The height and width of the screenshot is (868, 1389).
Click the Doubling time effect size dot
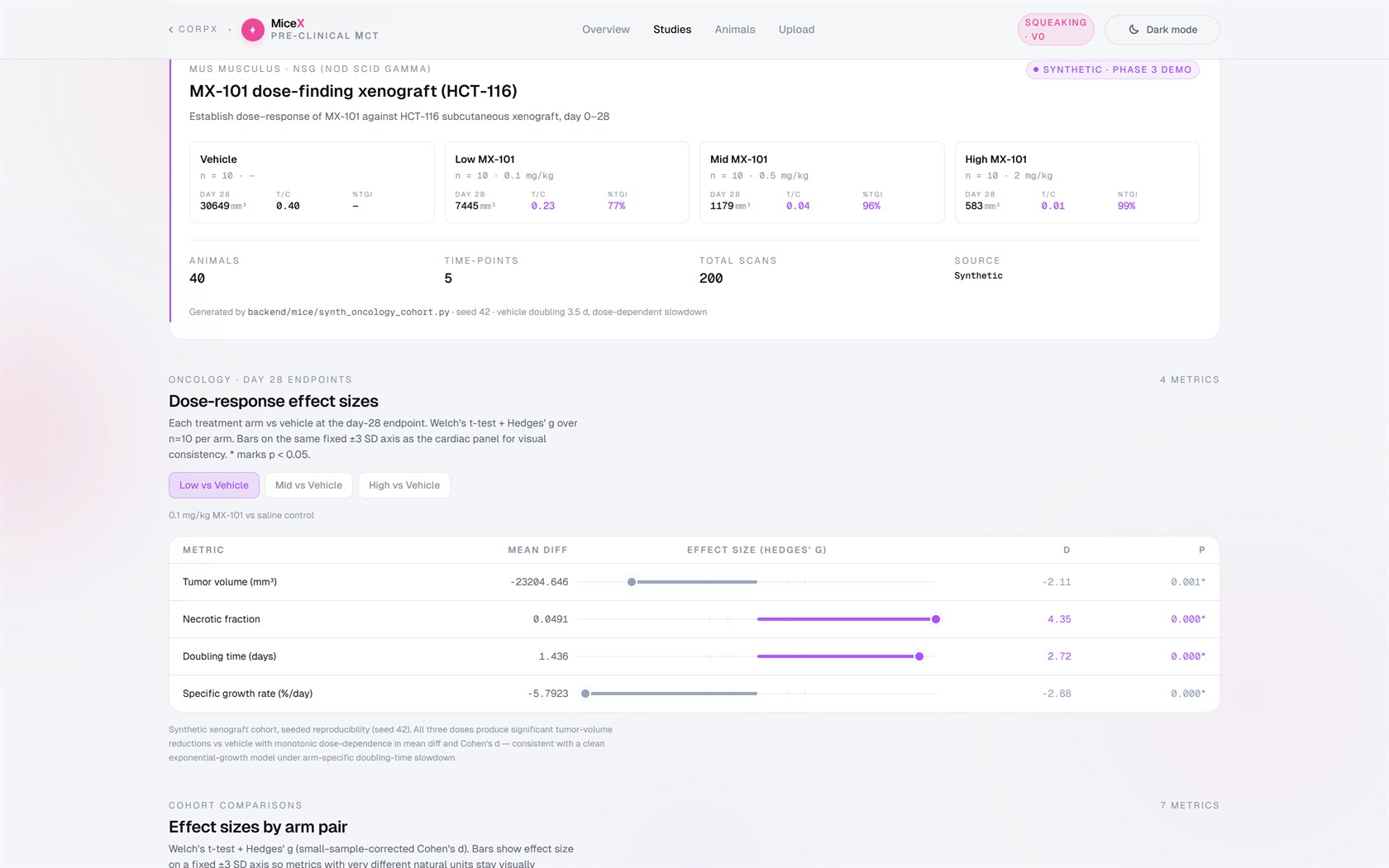[x=919, y=656]
